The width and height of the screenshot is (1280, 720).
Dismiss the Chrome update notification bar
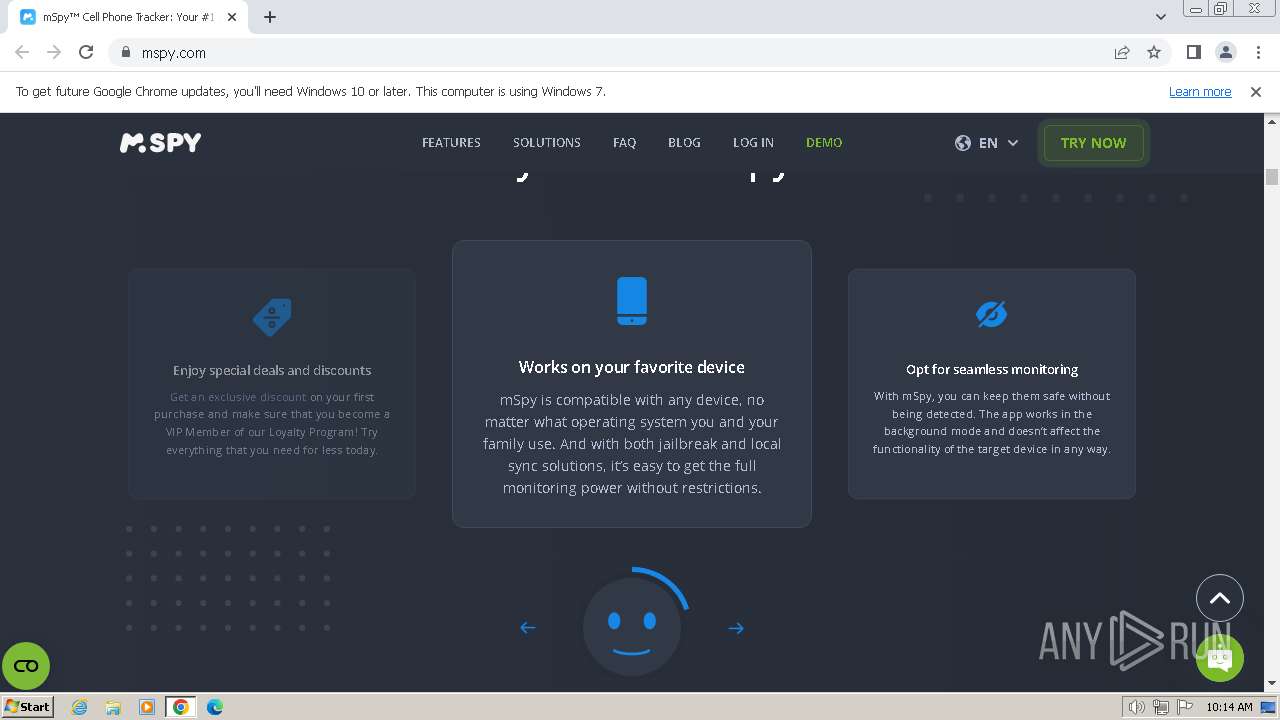click(x=1256, y=91)
